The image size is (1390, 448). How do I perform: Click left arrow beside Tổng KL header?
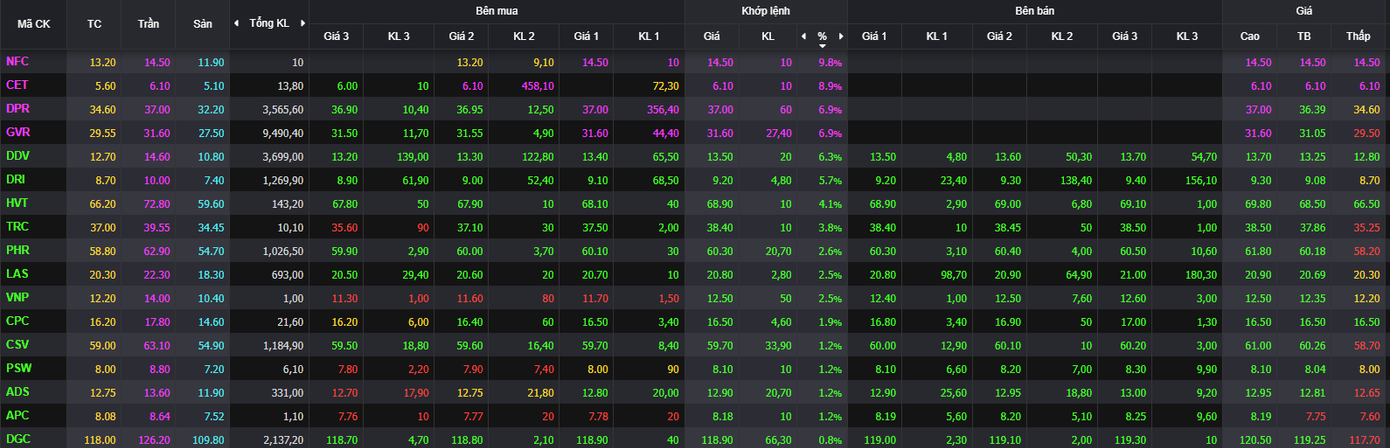click(x=236, y=23)
